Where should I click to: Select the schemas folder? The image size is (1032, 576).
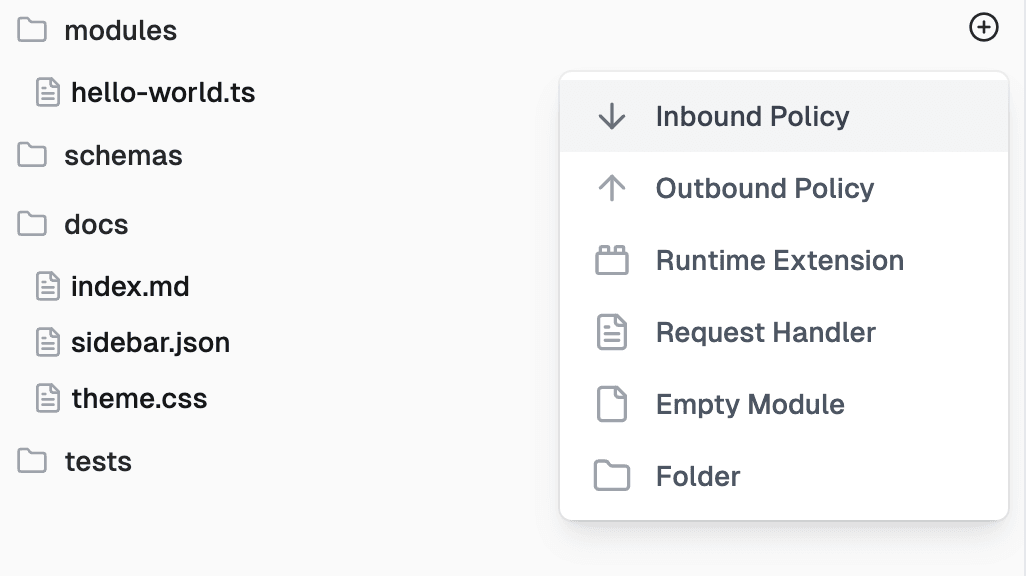point(124,155)
